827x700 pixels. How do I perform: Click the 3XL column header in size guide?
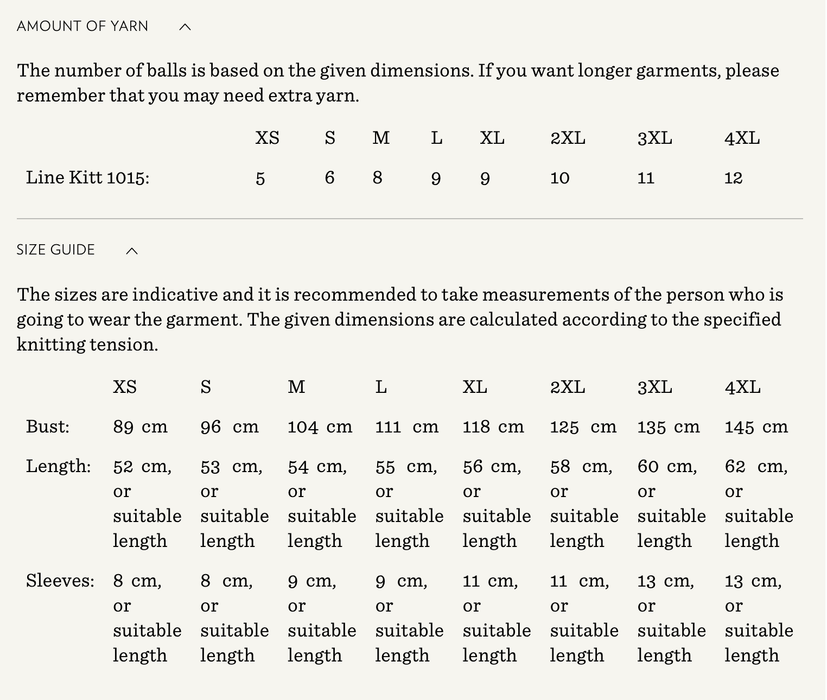655,387
